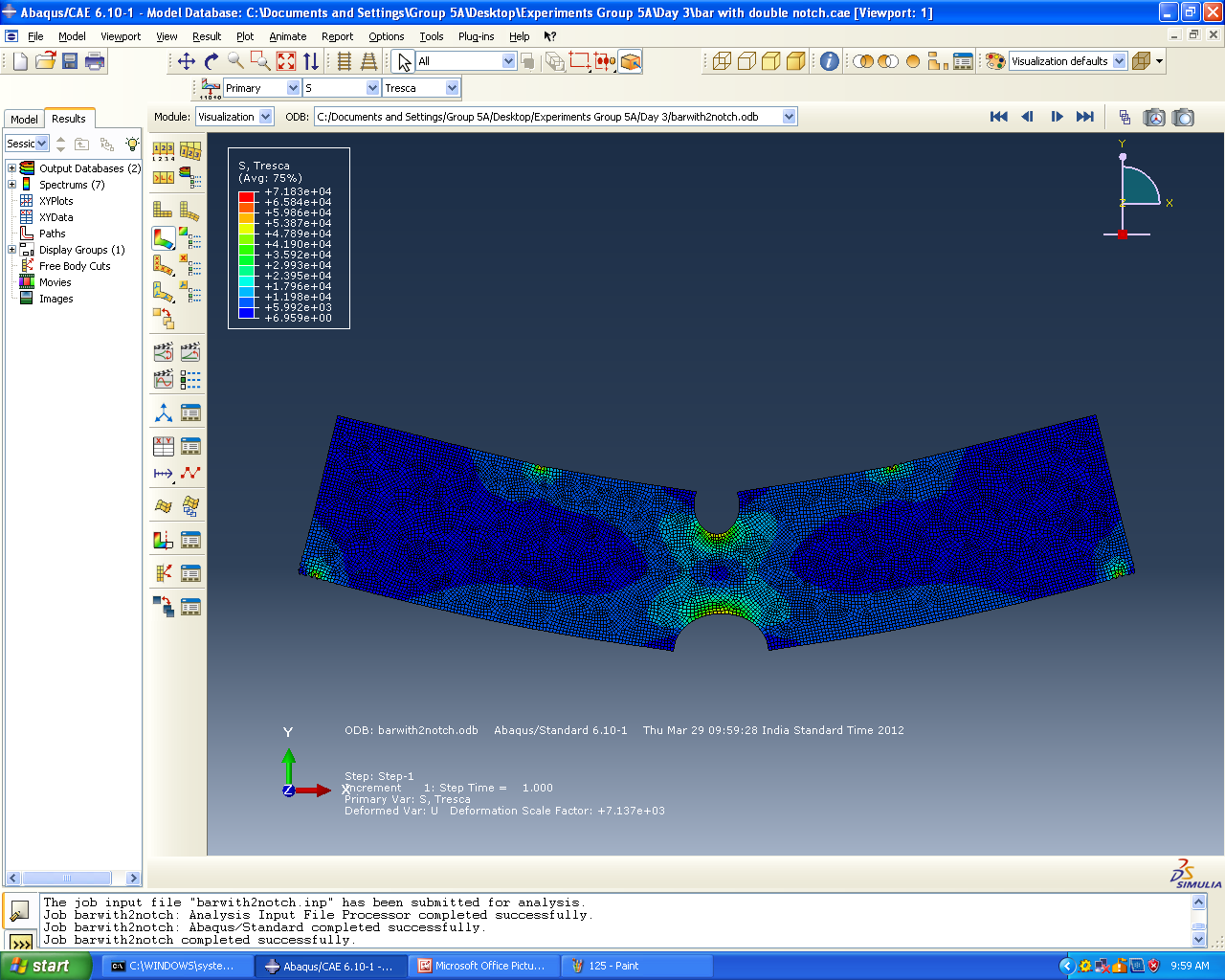Click the Animate Time History icon
Screen dimensions: 1225x980
click(190, 352)
